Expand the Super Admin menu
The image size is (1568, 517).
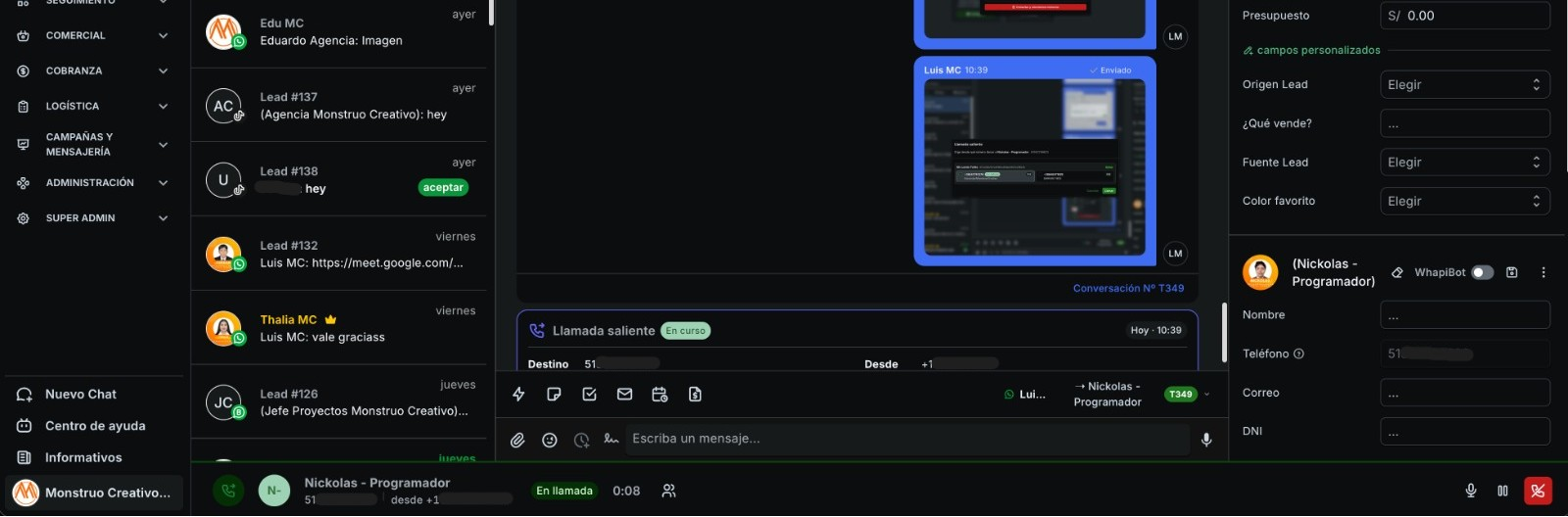pos(163,217)
